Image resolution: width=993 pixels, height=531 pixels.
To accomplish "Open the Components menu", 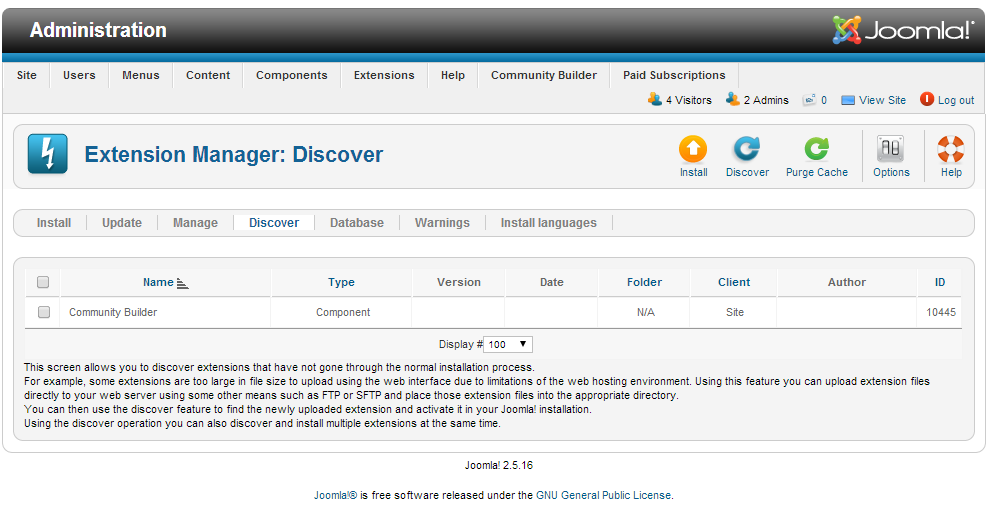I will point(291,75).
